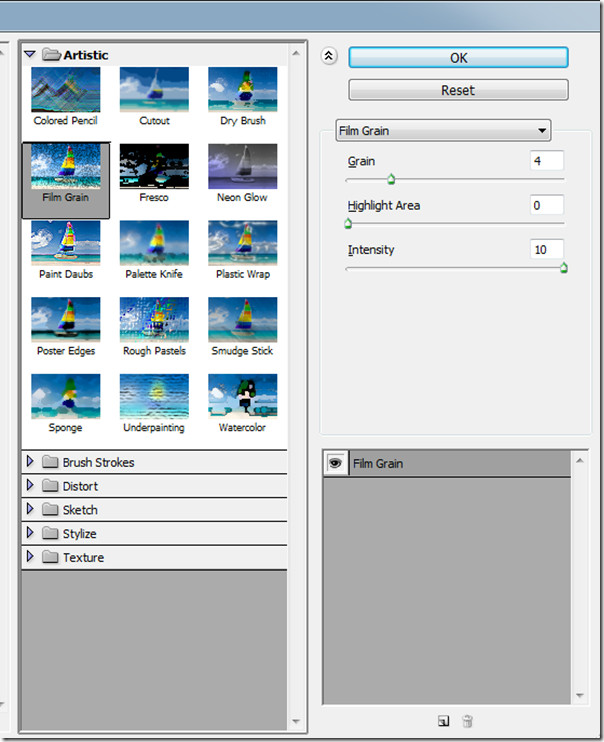Viewport: 604px width, 742px height.
Task: Select the Palette Knife filter
Action: (154, 243)
